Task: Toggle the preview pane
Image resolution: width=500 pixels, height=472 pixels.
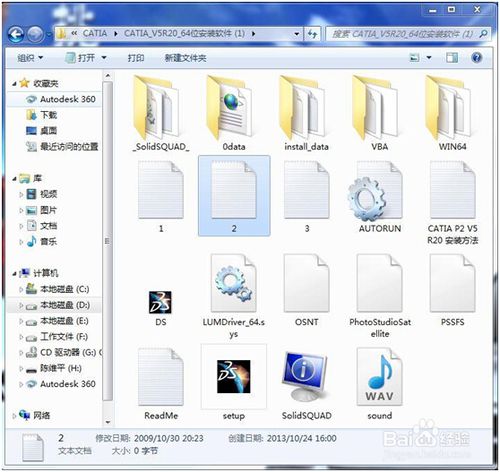Action: [x=452, y=58]
